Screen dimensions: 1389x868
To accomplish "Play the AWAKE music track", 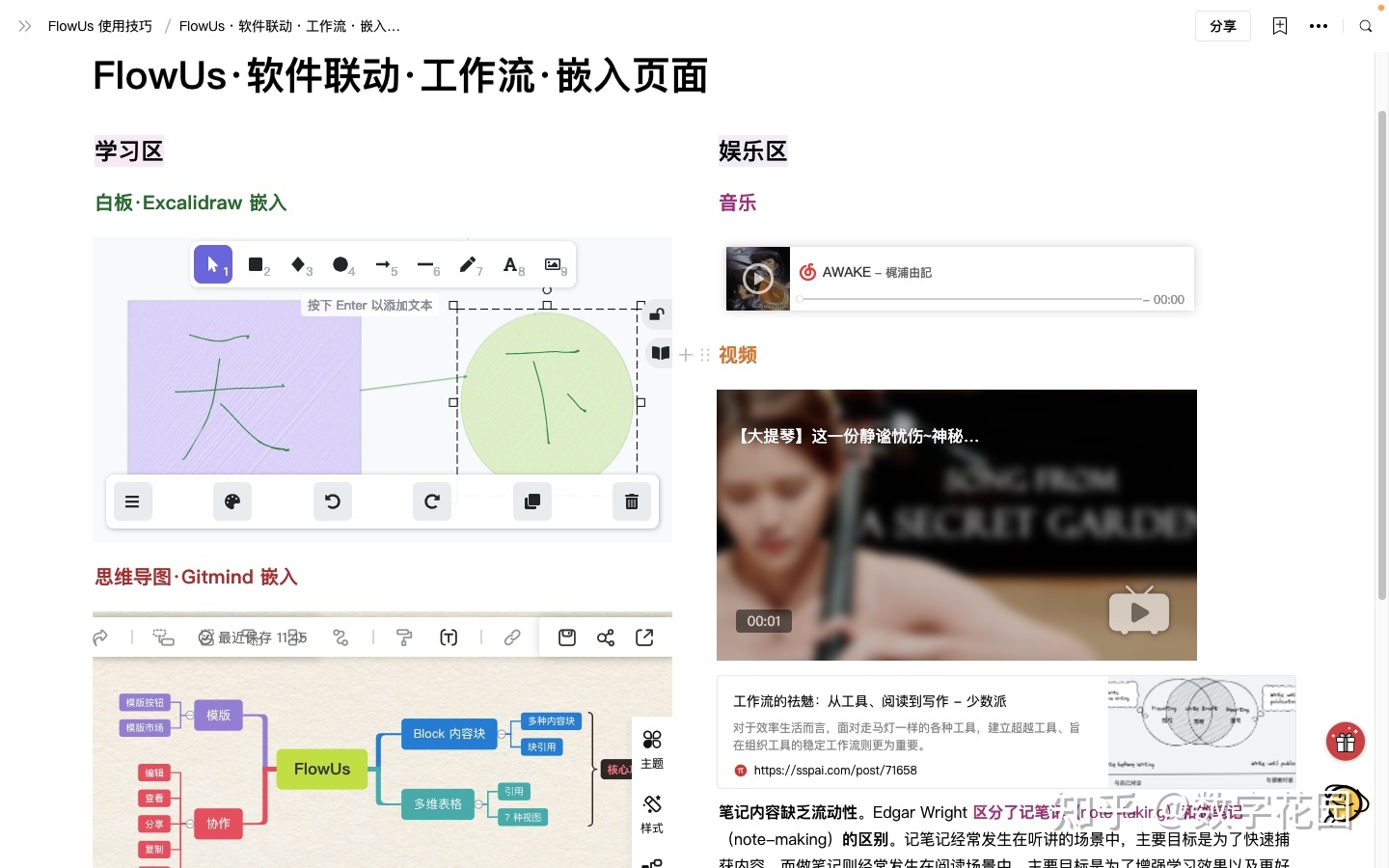I will (x=758, y=279).
